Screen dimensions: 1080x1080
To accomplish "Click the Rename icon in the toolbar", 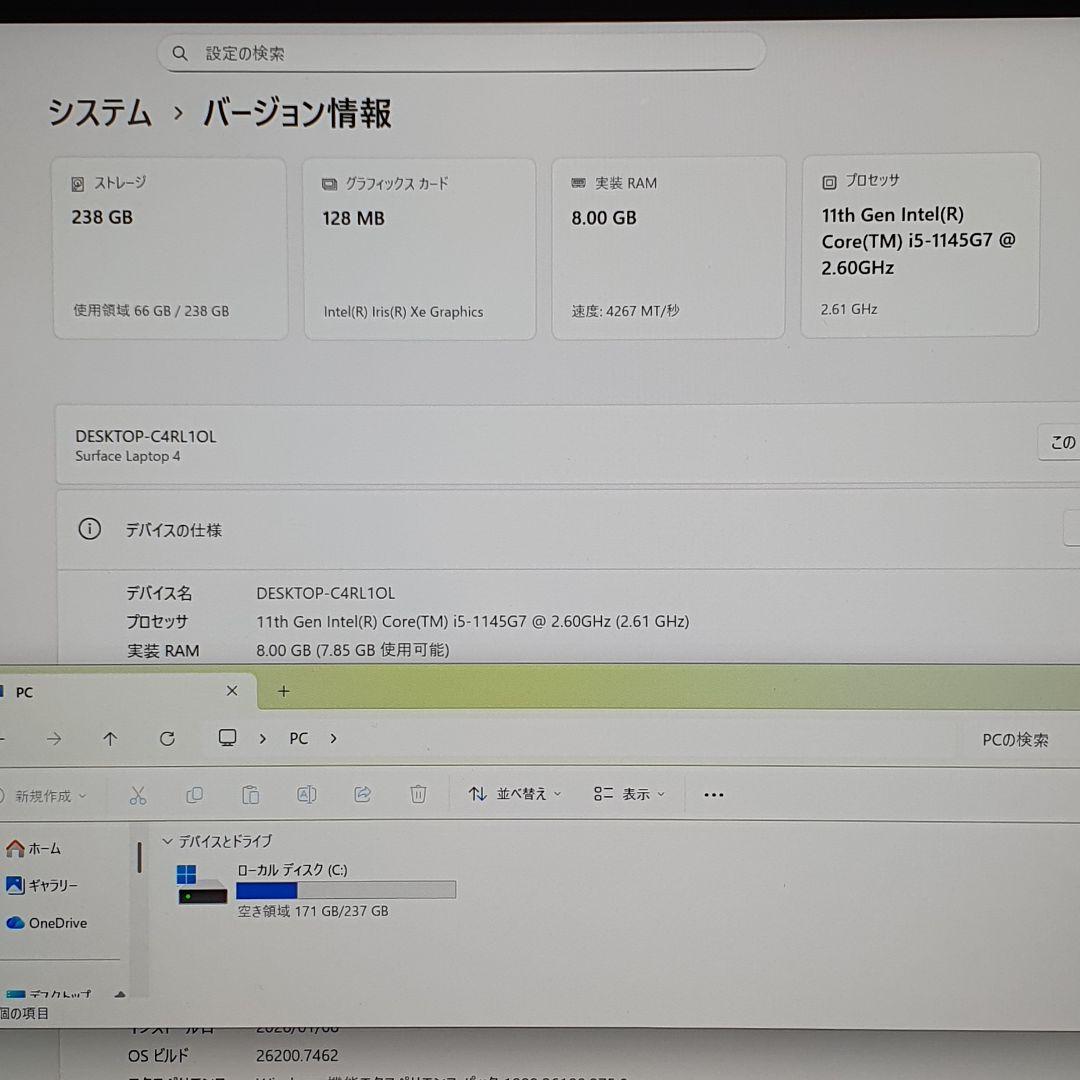I will 307,794.
